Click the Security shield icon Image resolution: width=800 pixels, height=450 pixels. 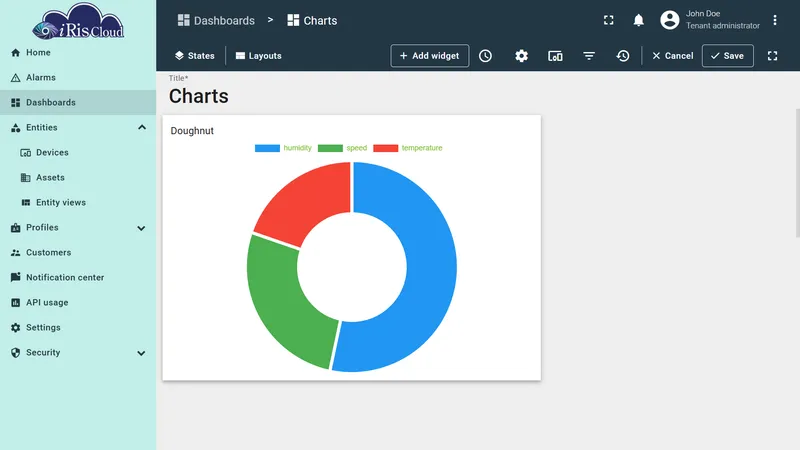(x=16, y=353)
